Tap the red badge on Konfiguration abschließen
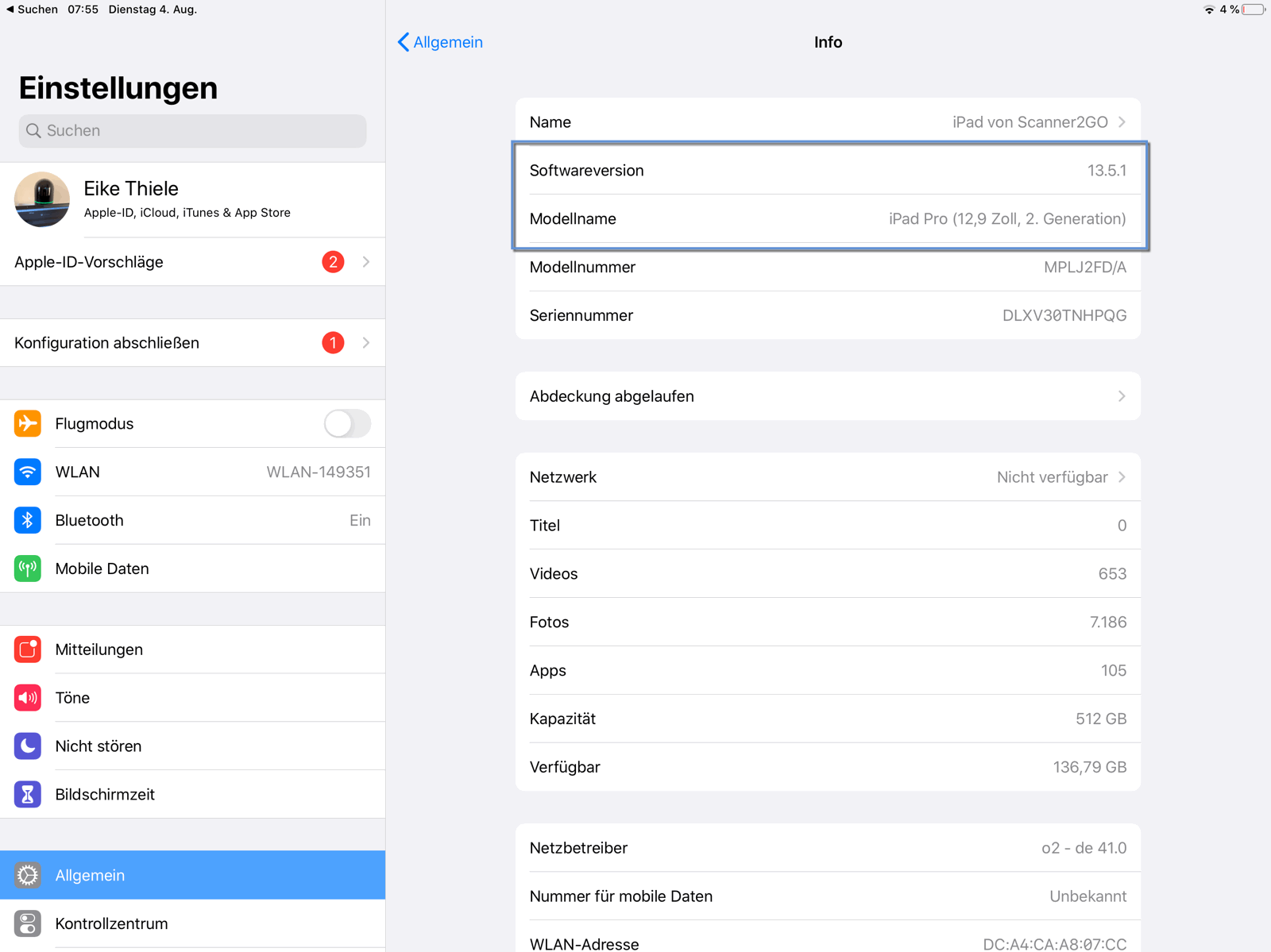Image resolution: width=1271 pixels, height=952 pixels. (x=333, y=342)
